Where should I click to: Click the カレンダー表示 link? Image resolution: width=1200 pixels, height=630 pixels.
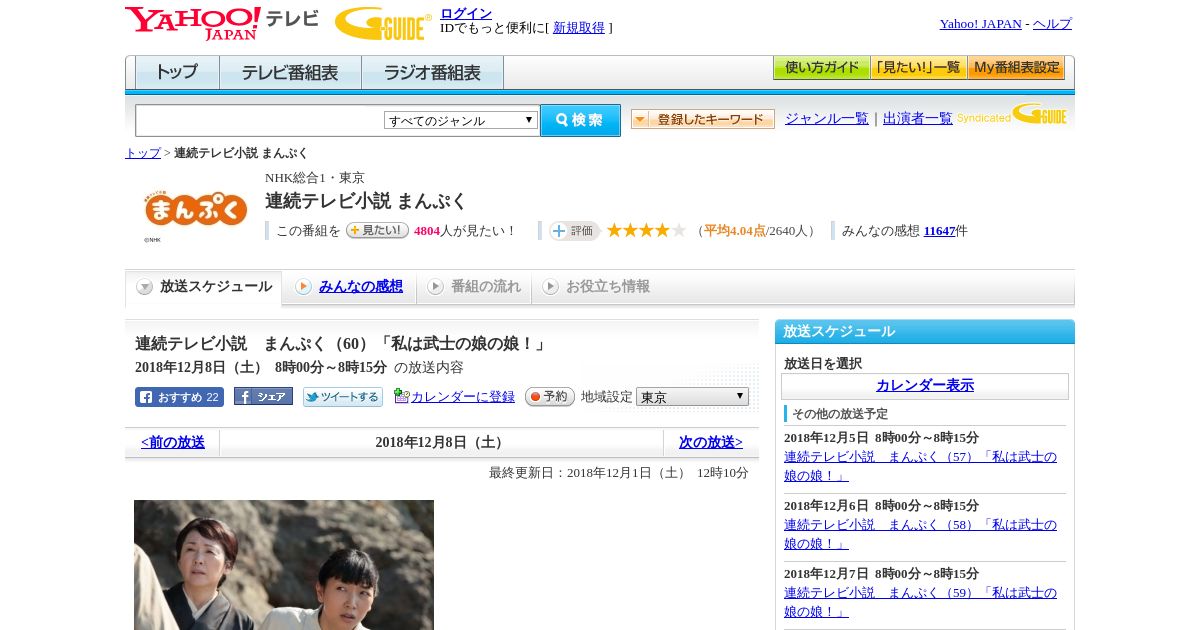point(925,386)
